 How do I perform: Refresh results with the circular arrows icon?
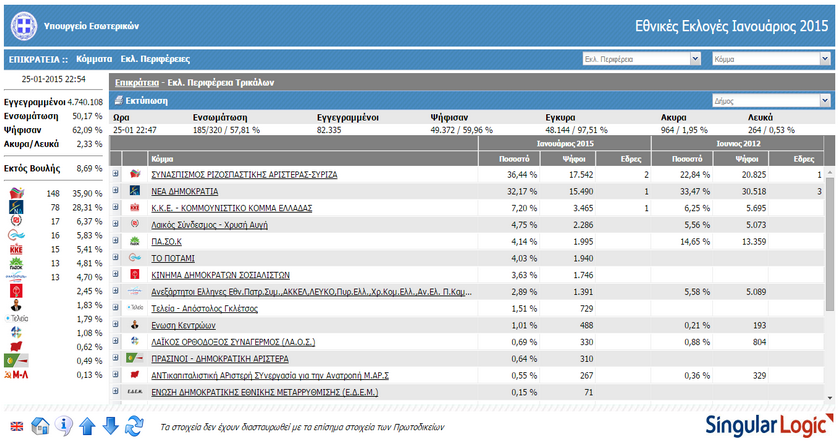134,426
